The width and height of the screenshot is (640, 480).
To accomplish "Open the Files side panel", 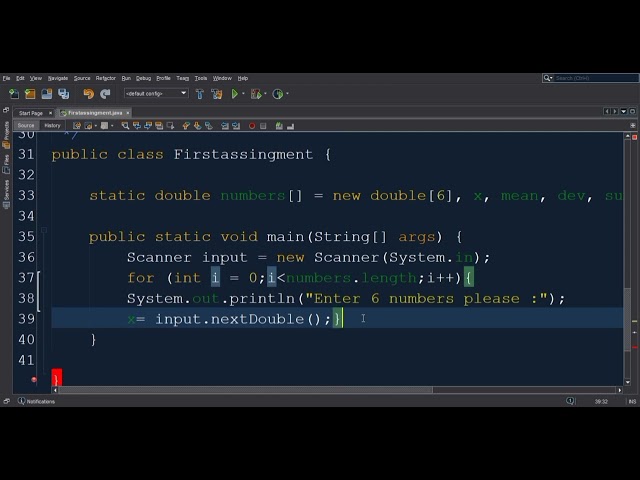I will [6, 164].
